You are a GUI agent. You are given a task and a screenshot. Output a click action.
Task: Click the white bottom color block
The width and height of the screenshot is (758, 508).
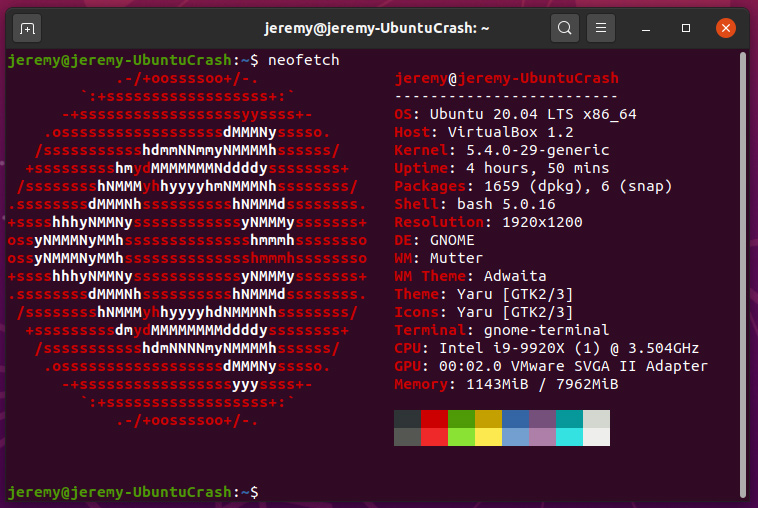(597, 437)
